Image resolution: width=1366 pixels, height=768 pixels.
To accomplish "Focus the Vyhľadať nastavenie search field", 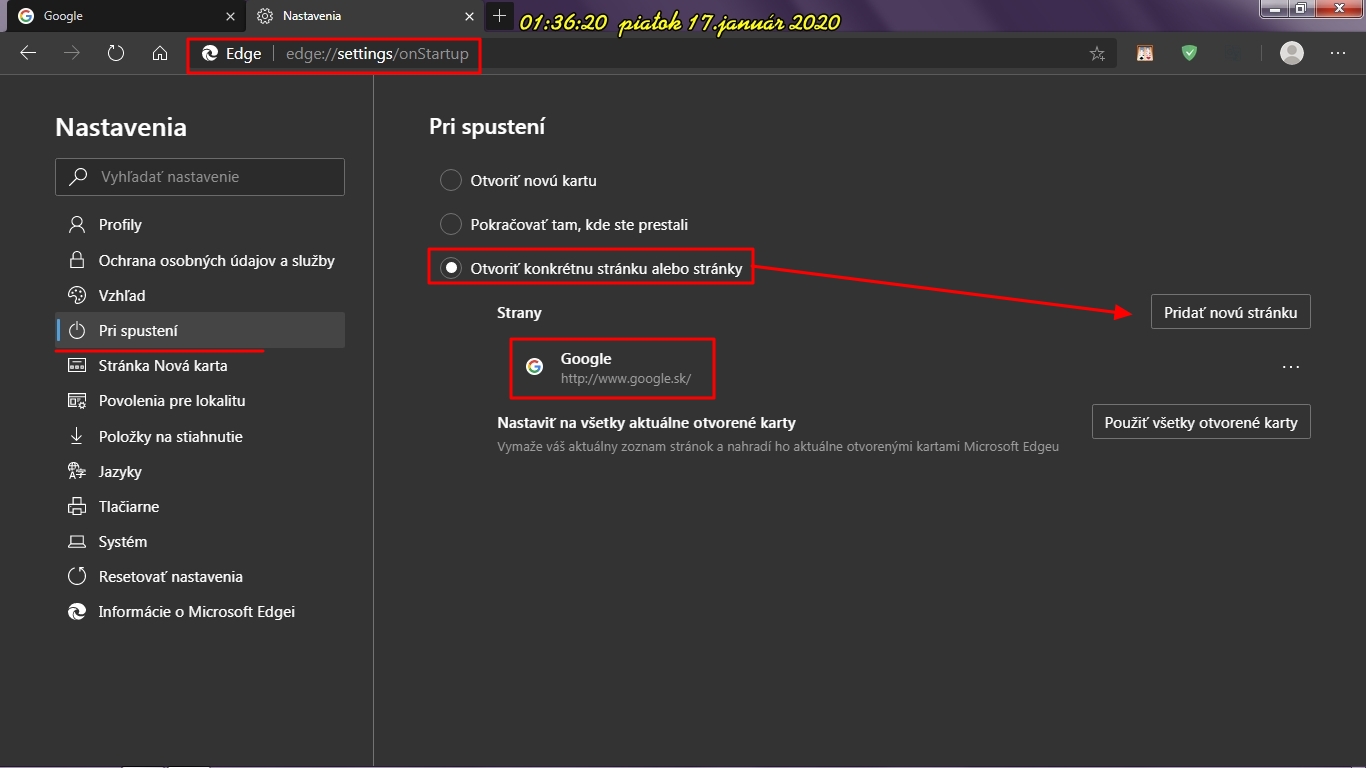I will tap(200, 177).
